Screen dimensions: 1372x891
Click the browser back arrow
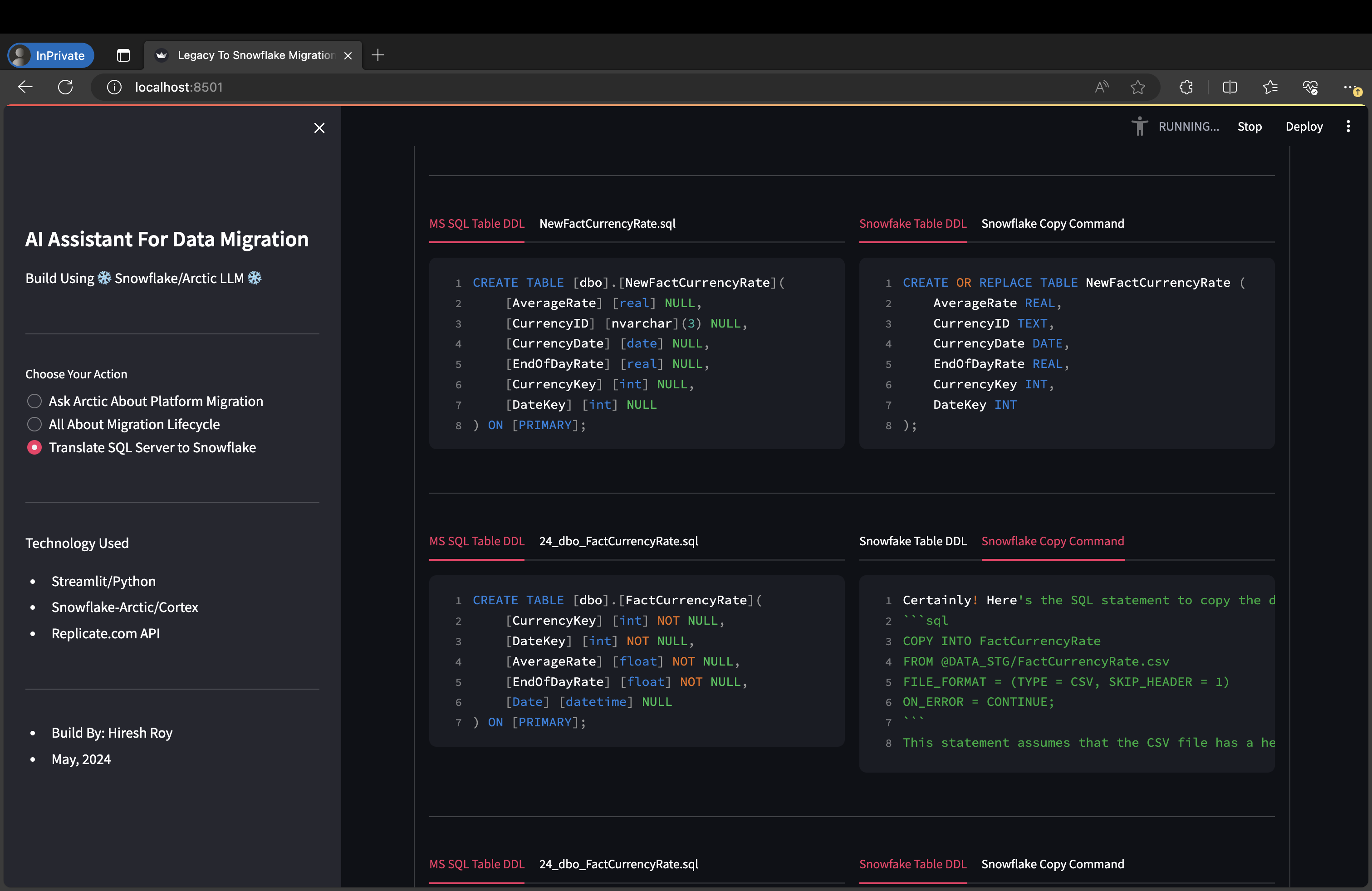(x=25, y=87)
